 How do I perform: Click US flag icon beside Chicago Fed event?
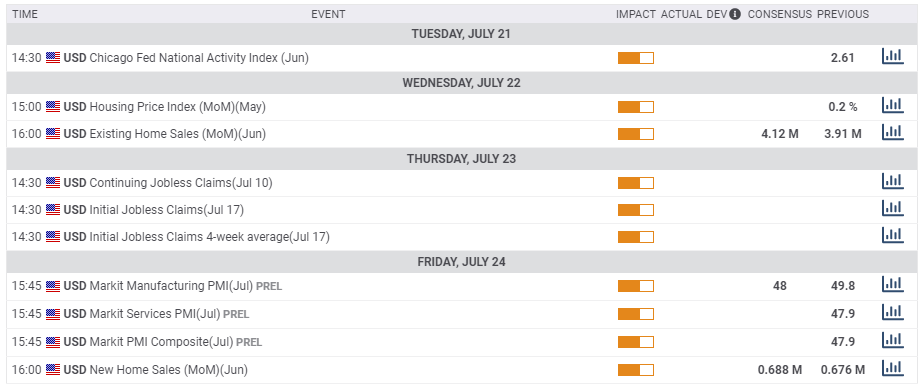point(53,58)
